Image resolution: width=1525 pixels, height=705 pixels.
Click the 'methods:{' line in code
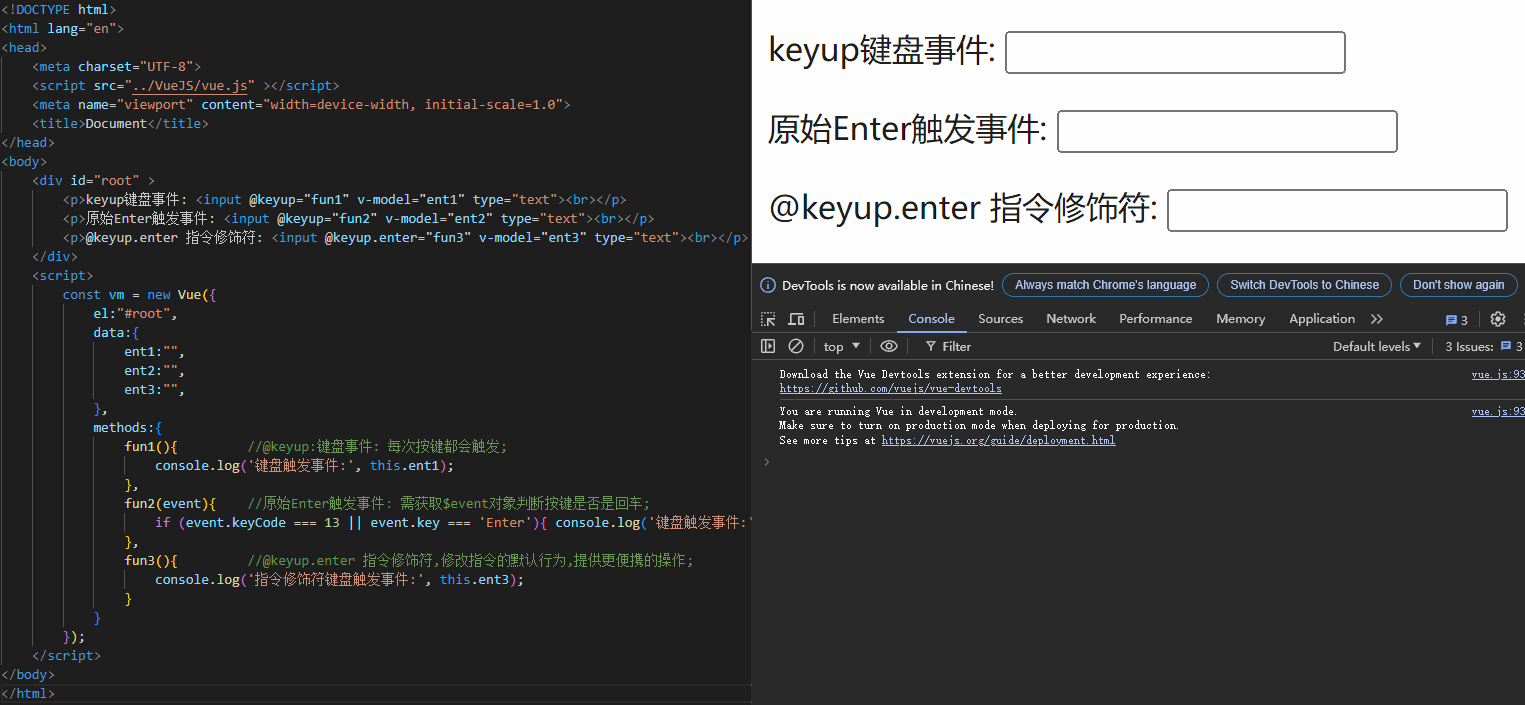[x=127, y=427]
